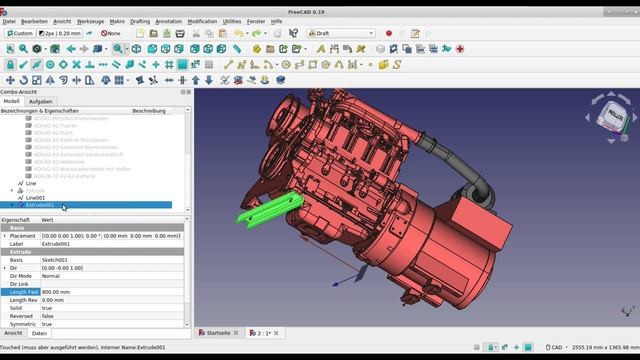This screenshot has height=360, width=640.
Task: Open the Array tools dropdown arrow
Action: tap(128, 80)
